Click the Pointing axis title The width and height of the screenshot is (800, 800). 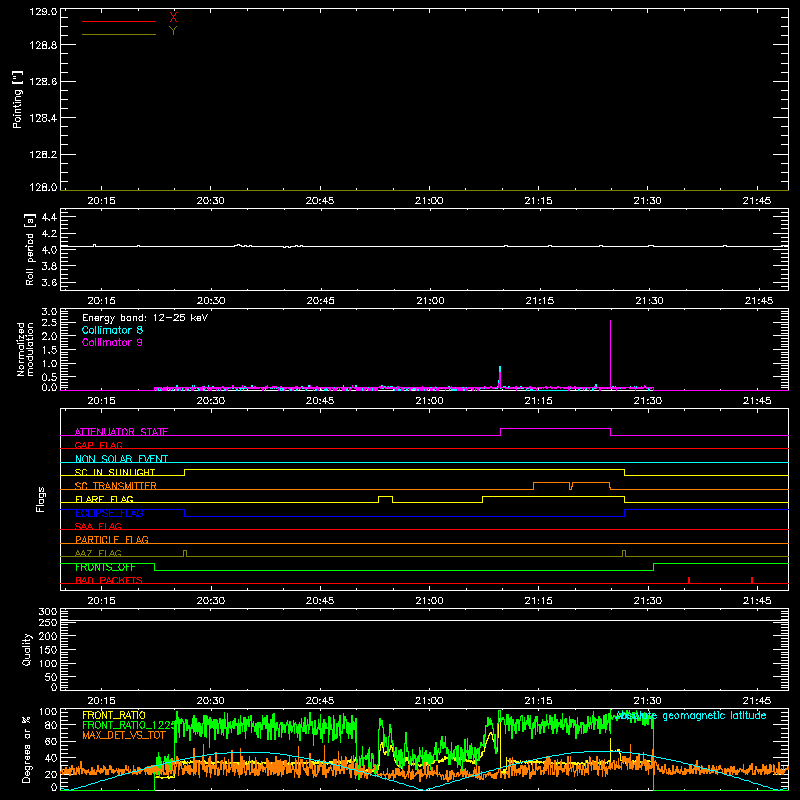click(18, 99)
